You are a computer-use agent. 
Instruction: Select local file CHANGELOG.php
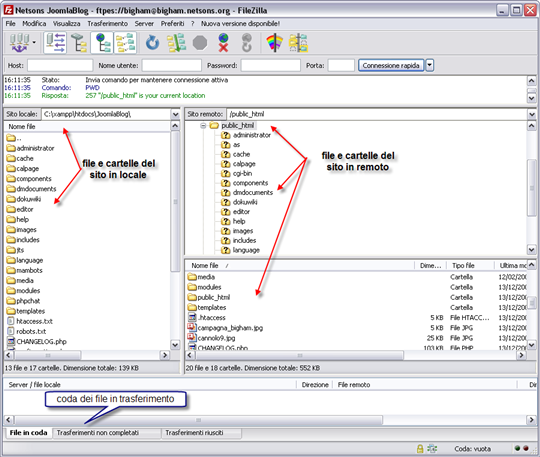point(41,342)
